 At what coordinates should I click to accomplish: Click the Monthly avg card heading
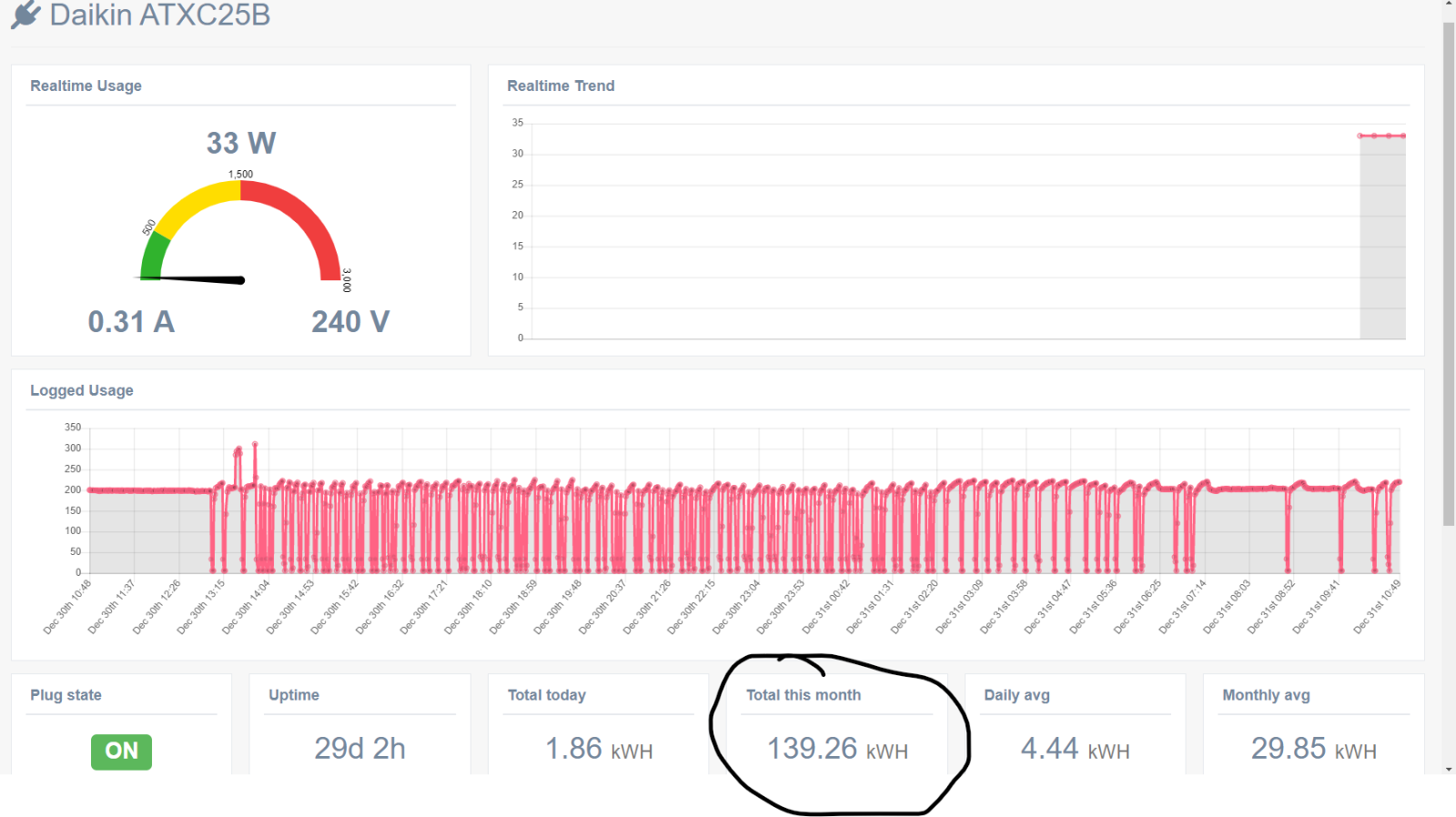[x=1266, y=695]
